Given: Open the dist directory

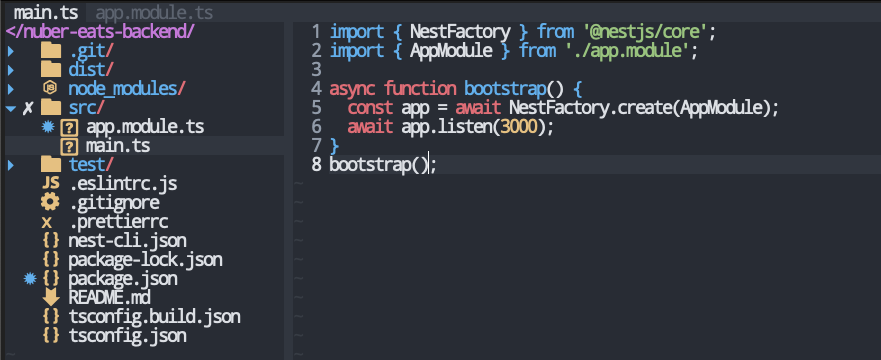Looking at the screenshot, I should (91, 70).
